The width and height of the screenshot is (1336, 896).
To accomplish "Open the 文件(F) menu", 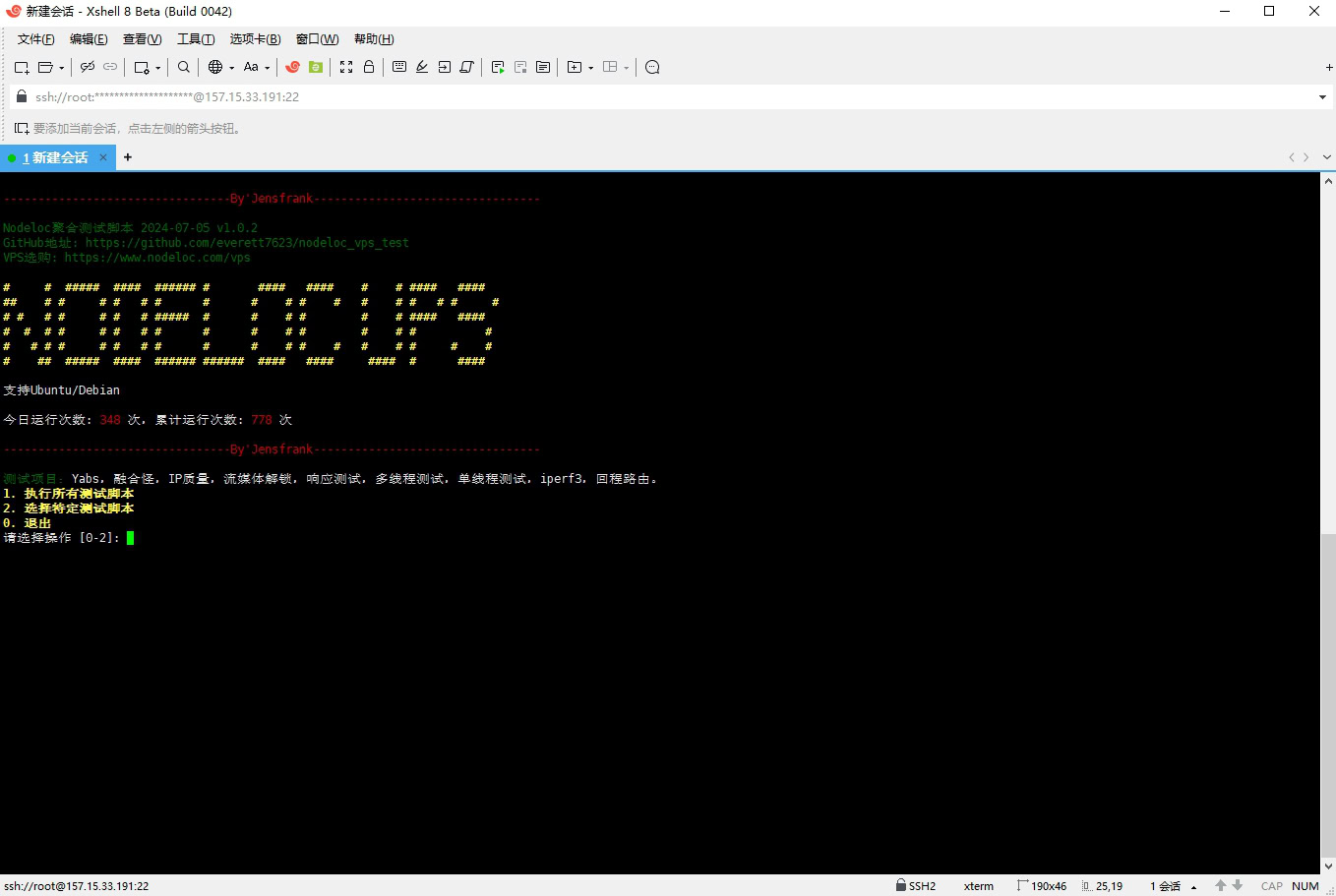I will (x=36, y=39).
